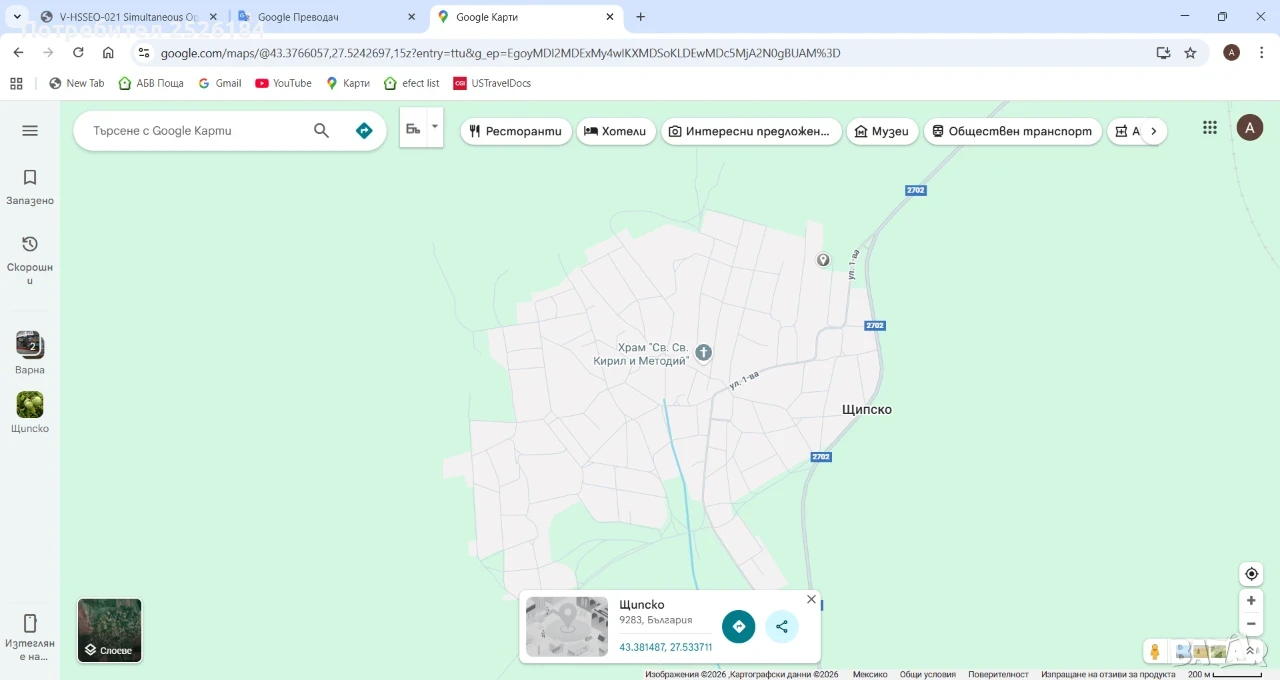The image size is (1280, 680).
Task: Click the address bar URL
Action: pyautogui.click(x=500, y=53)
